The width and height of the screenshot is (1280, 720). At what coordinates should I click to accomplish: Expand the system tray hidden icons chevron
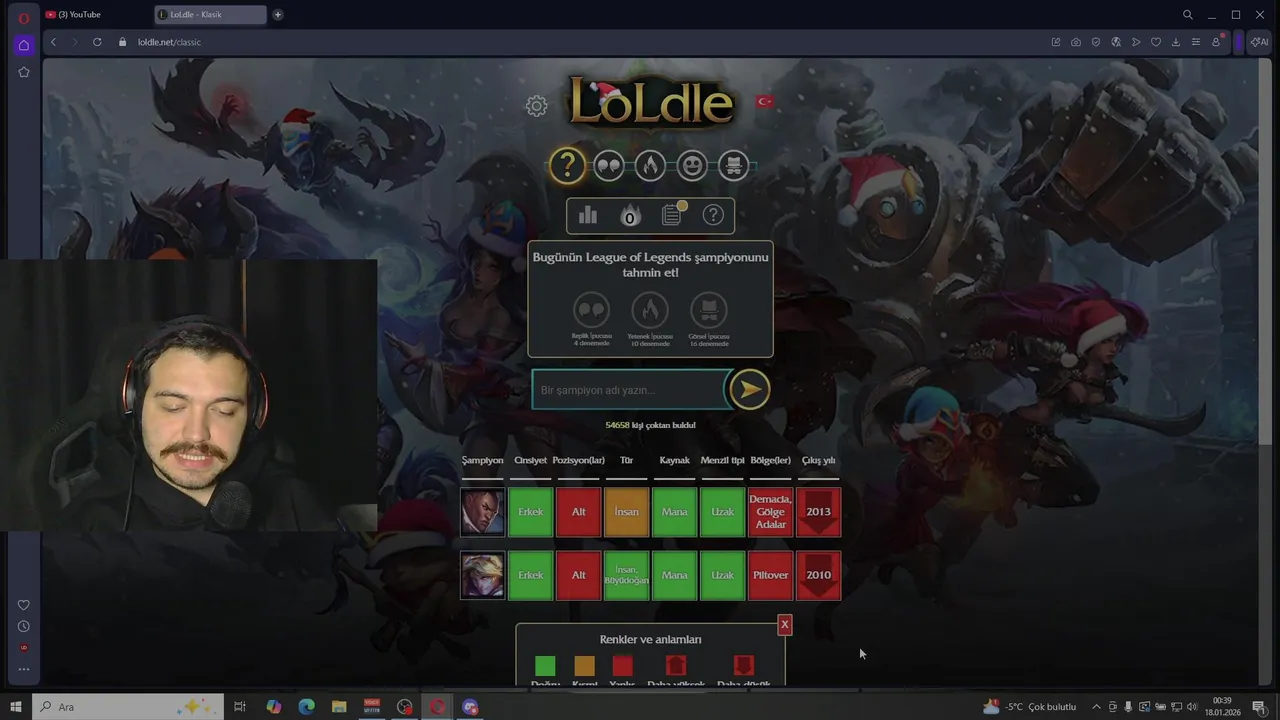(x=1096, y=707)
